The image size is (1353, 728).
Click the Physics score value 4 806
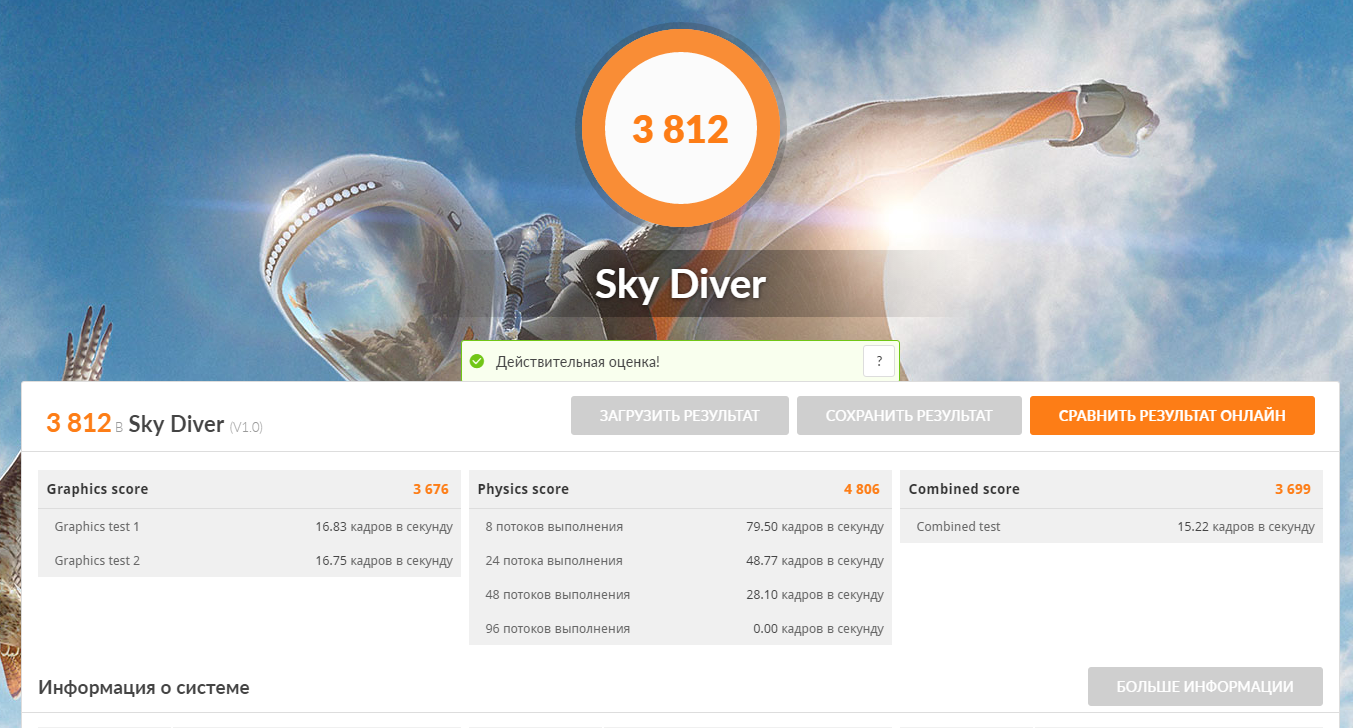[x=862, y=489]
